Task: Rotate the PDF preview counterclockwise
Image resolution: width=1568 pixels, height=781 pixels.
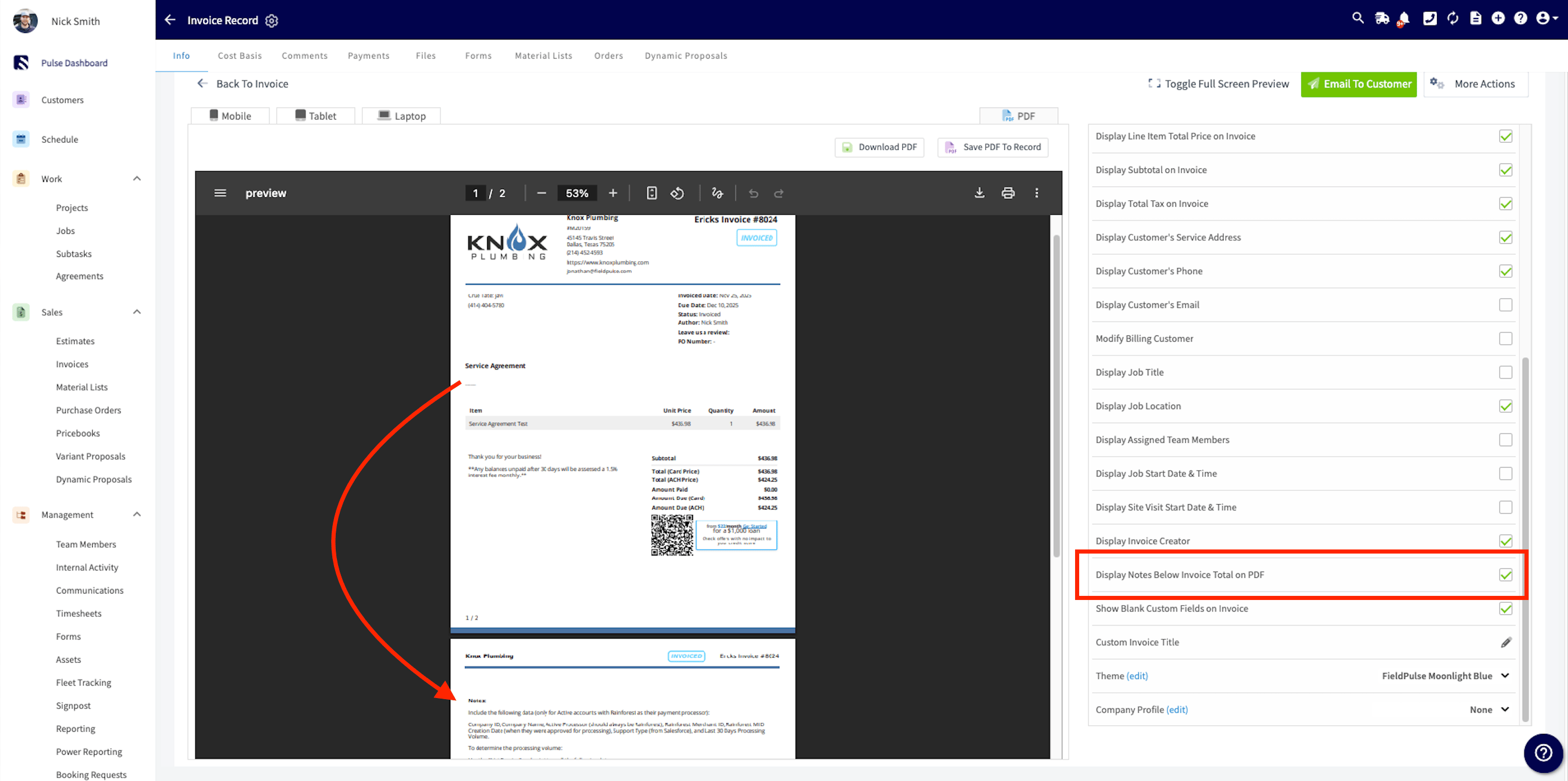Action: 677,193
